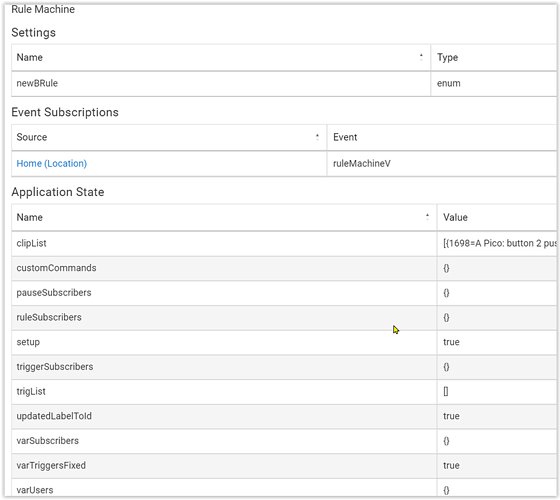The width and height of the screenshot is (560, 500).
Task: Click the Rule Machine title text
Action: 43,9
